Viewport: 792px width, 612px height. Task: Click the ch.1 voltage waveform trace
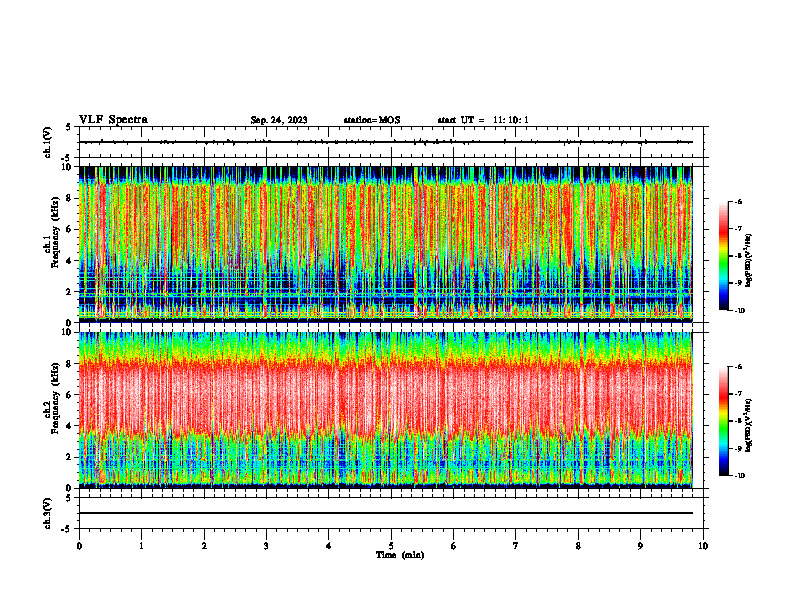coord(386,142)
